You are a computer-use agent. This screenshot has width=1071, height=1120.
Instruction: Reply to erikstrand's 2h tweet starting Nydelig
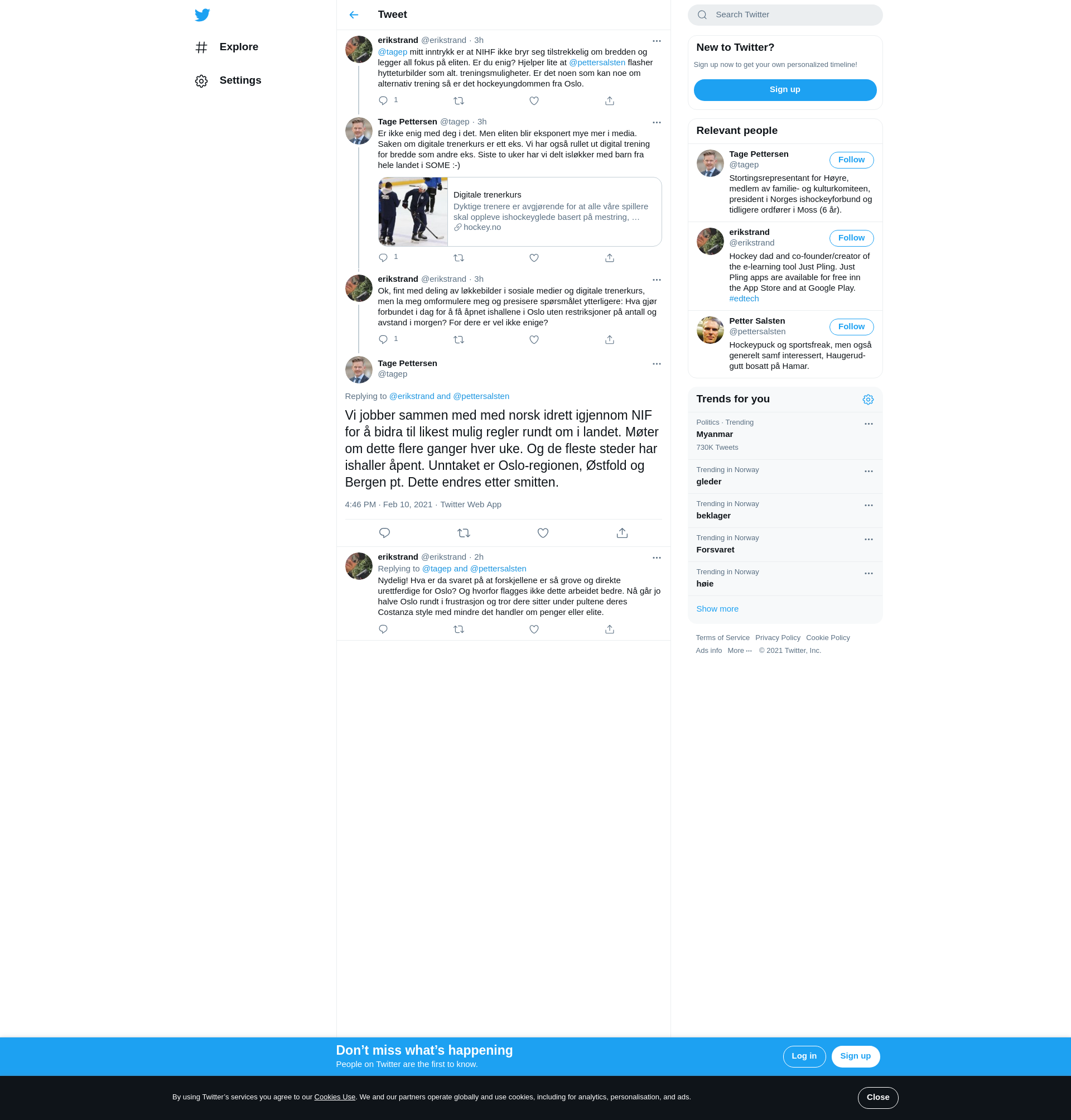383,629
